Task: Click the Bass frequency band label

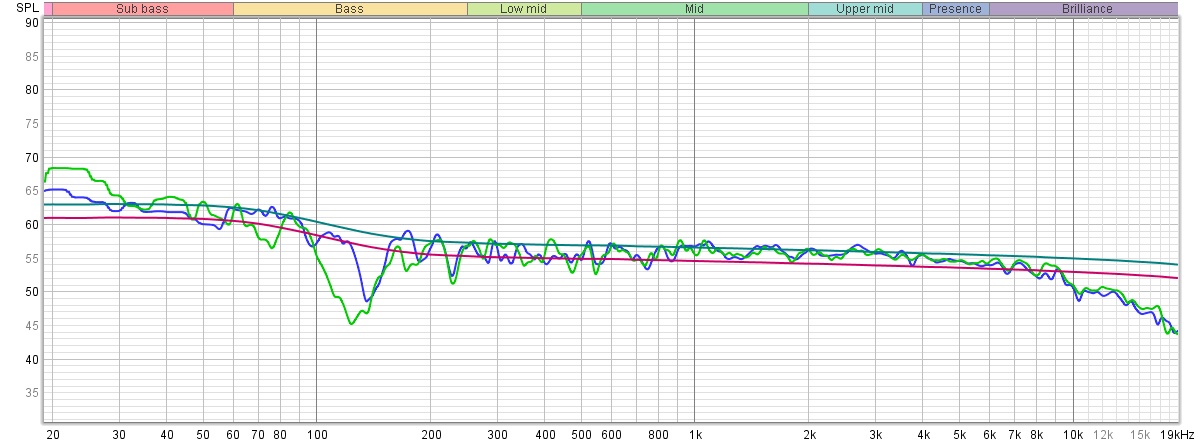Action: pyautogui.click(x=350, y=9)
